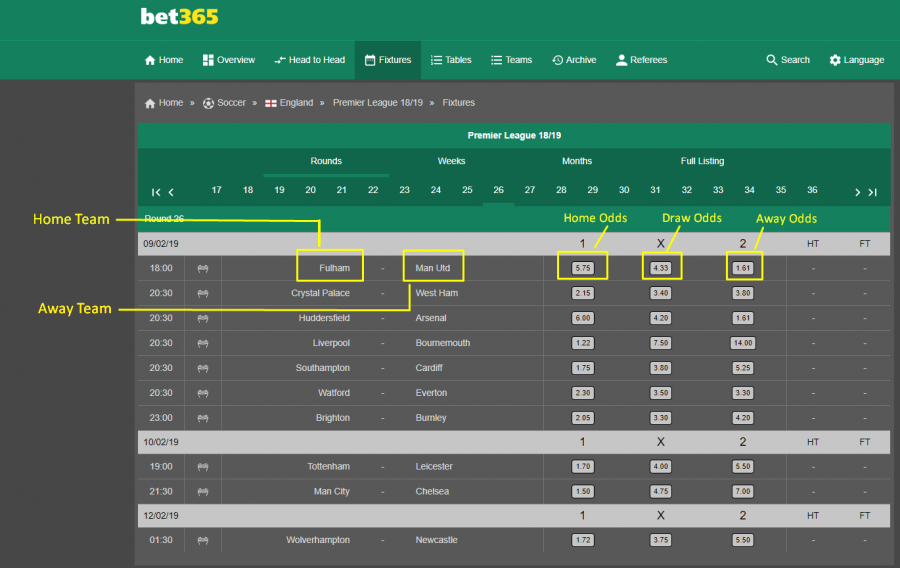Click Fulham match head-to-head icon
Screen dimensions: 900x568
(x=203, y=269)
